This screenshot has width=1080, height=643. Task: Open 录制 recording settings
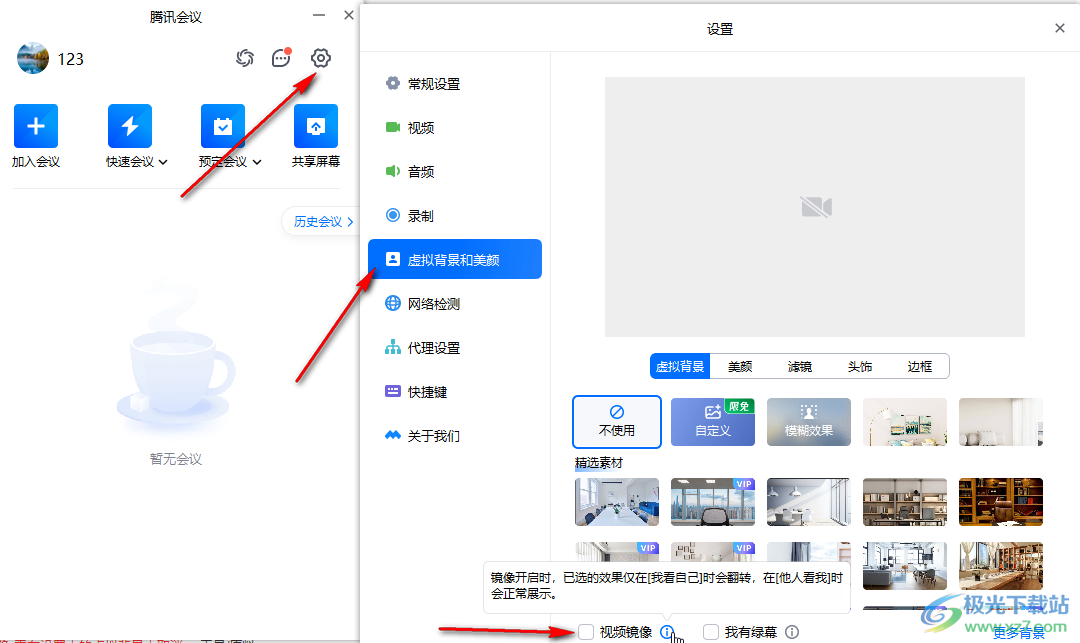point(455,216)
